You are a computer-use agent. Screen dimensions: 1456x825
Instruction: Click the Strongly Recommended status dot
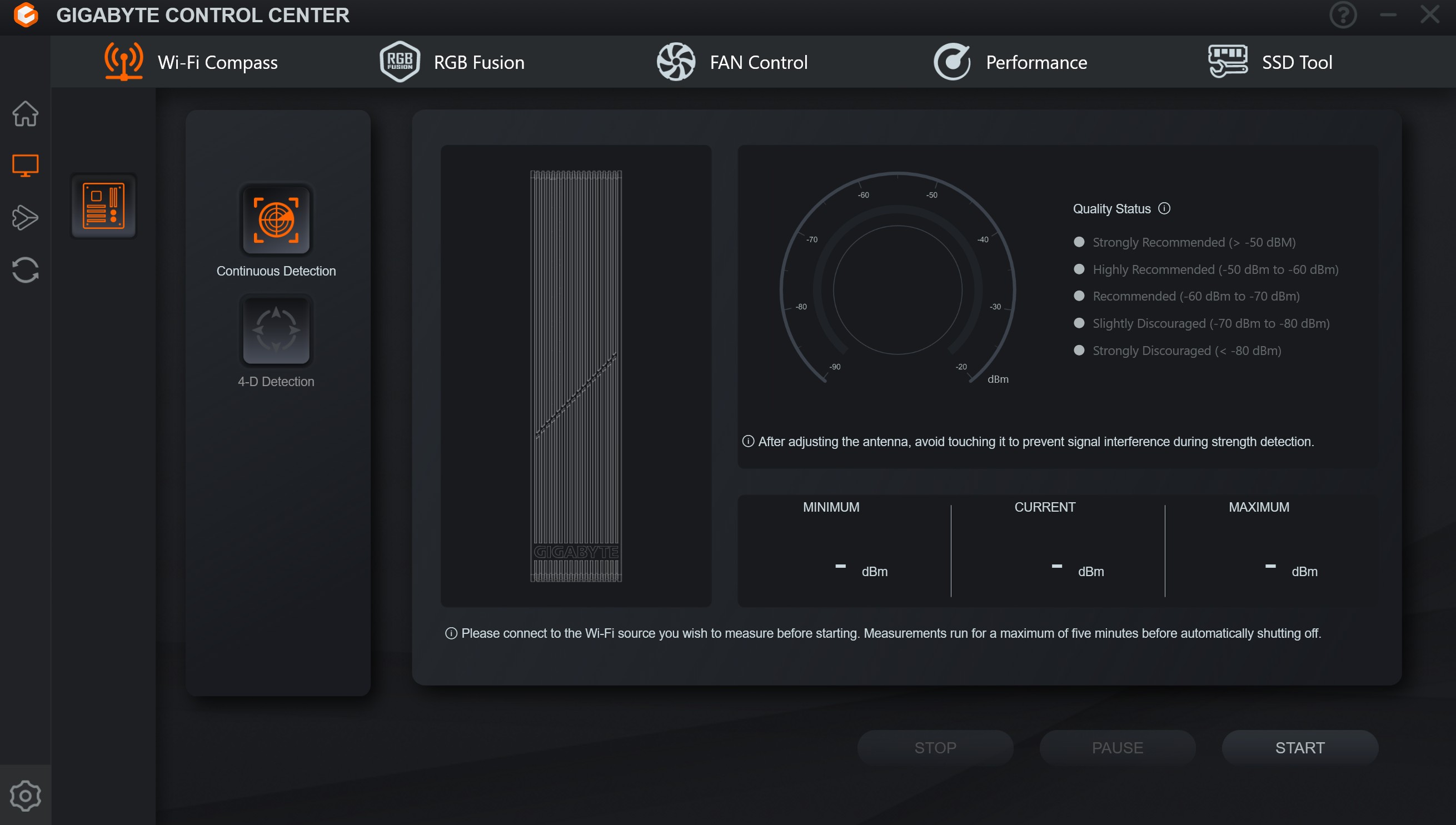click(x=1079, y=242)
